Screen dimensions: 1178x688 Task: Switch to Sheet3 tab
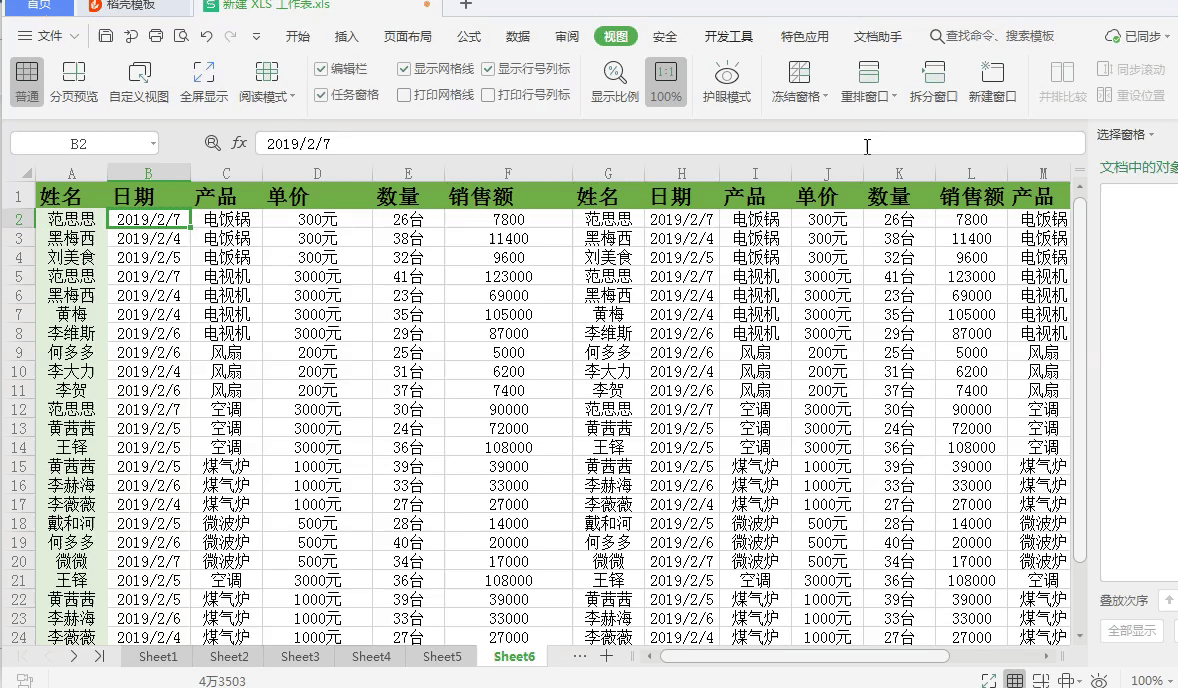(300, 656)
